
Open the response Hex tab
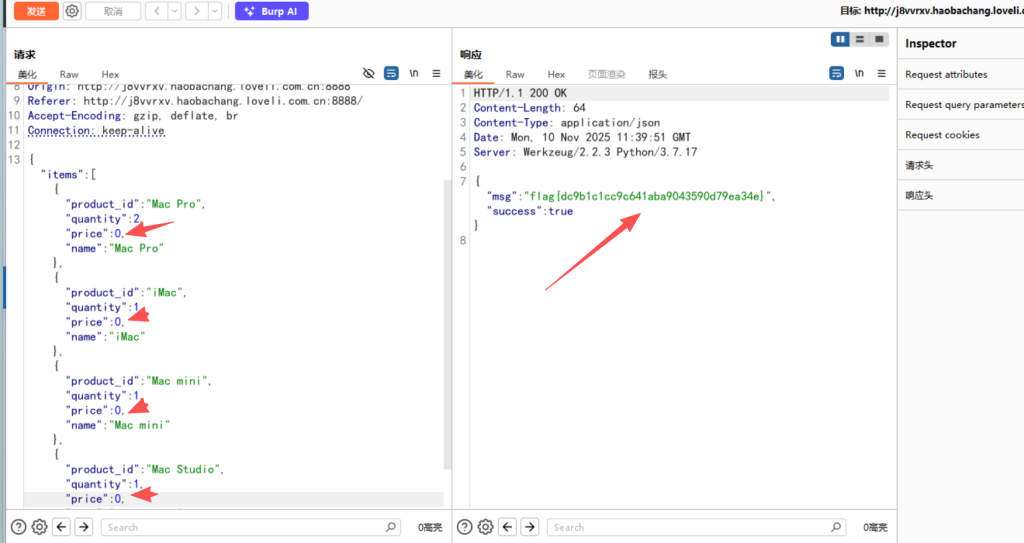[556, 74]
